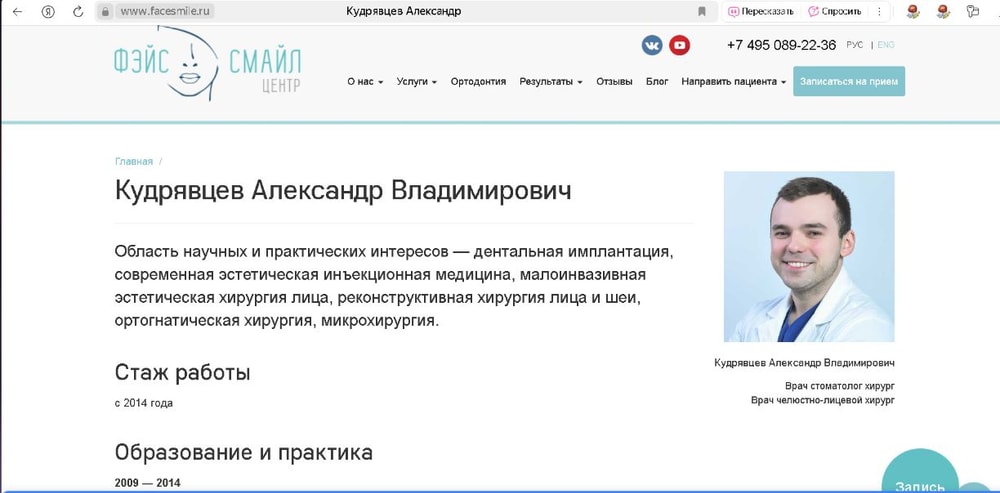Bookmark this page with the bookmark icon
The width and height of the screenshot is (1000, 493).
(x=702, y=11)
